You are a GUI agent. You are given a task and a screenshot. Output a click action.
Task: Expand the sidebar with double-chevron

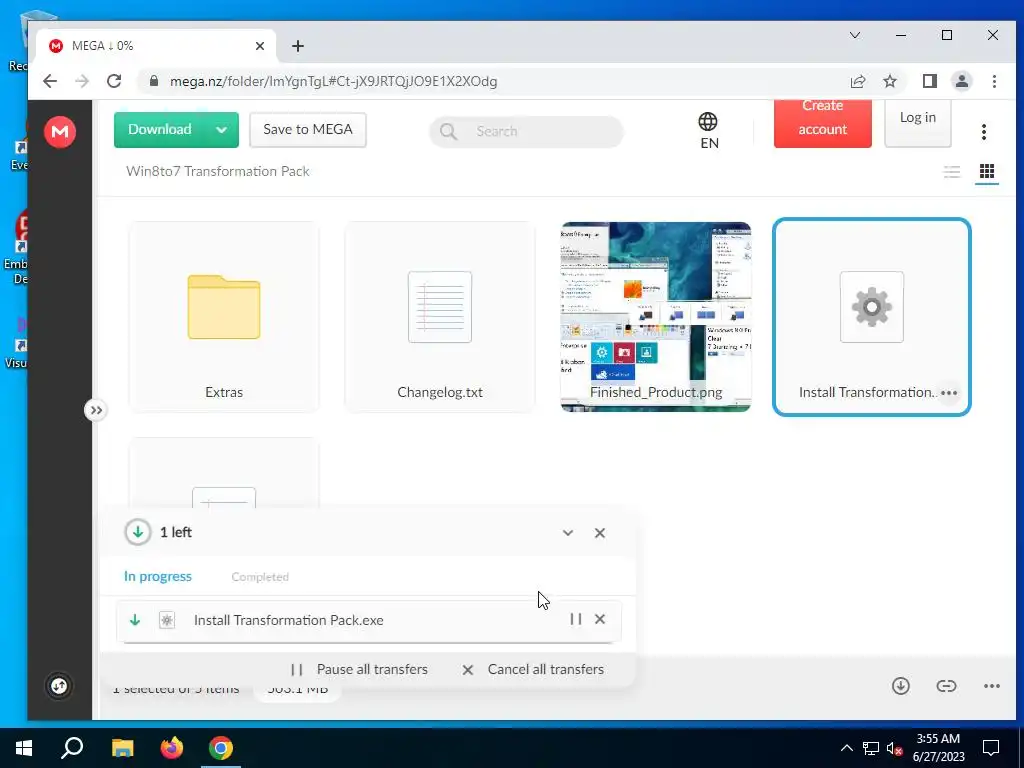pyautogui.click(x=96, y=410)
